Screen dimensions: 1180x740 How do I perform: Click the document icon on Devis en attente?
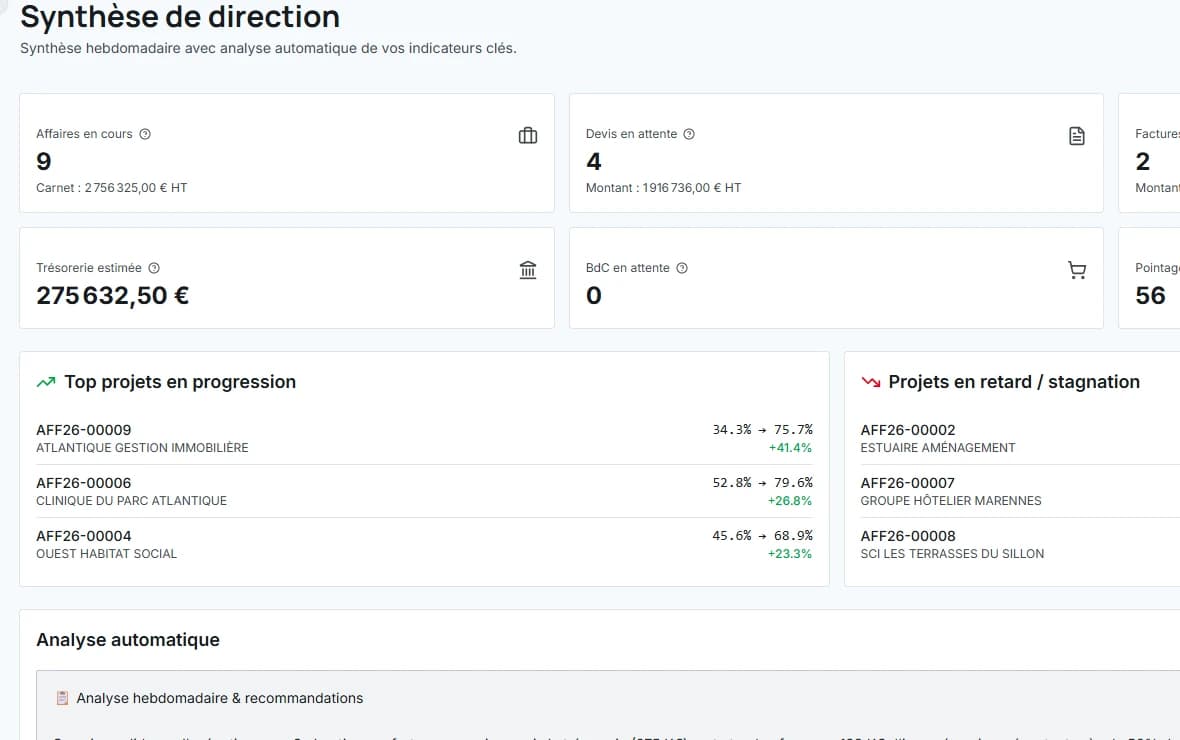coord(1077,136)
